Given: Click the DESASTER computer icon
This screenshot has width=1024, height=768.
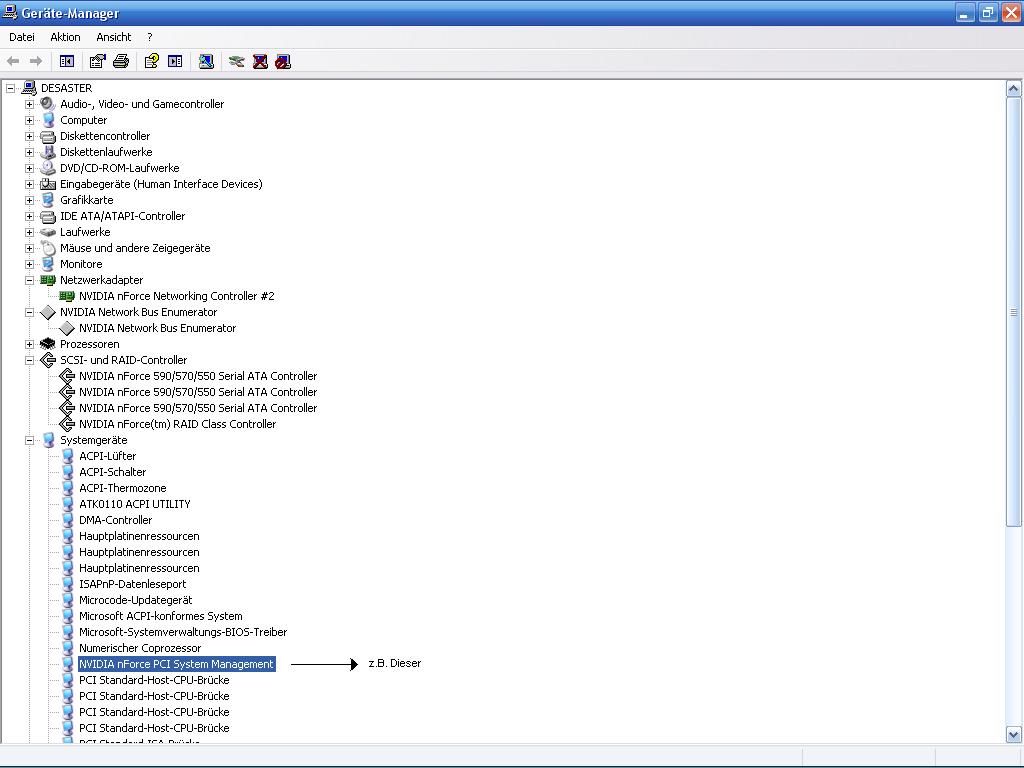Looking at the screenshot, I should coord(29,88).
